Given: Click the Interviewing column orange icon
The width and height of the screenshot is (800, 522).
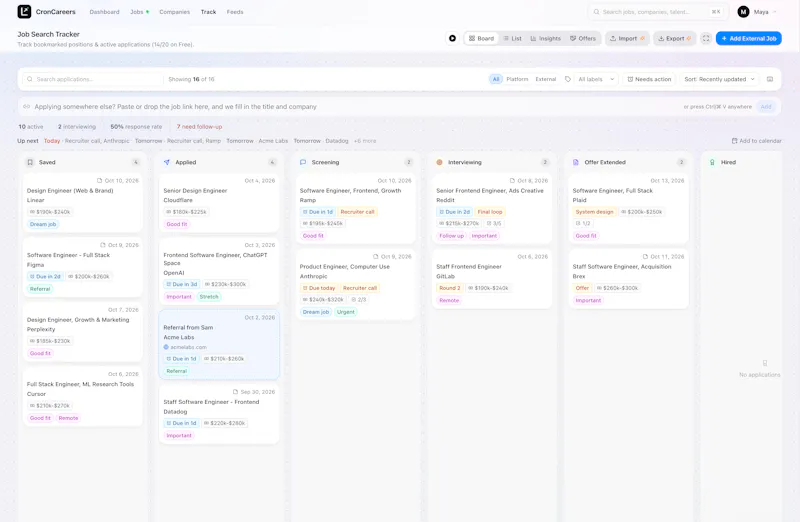Looking at the screenshot, I should [439, 162].
